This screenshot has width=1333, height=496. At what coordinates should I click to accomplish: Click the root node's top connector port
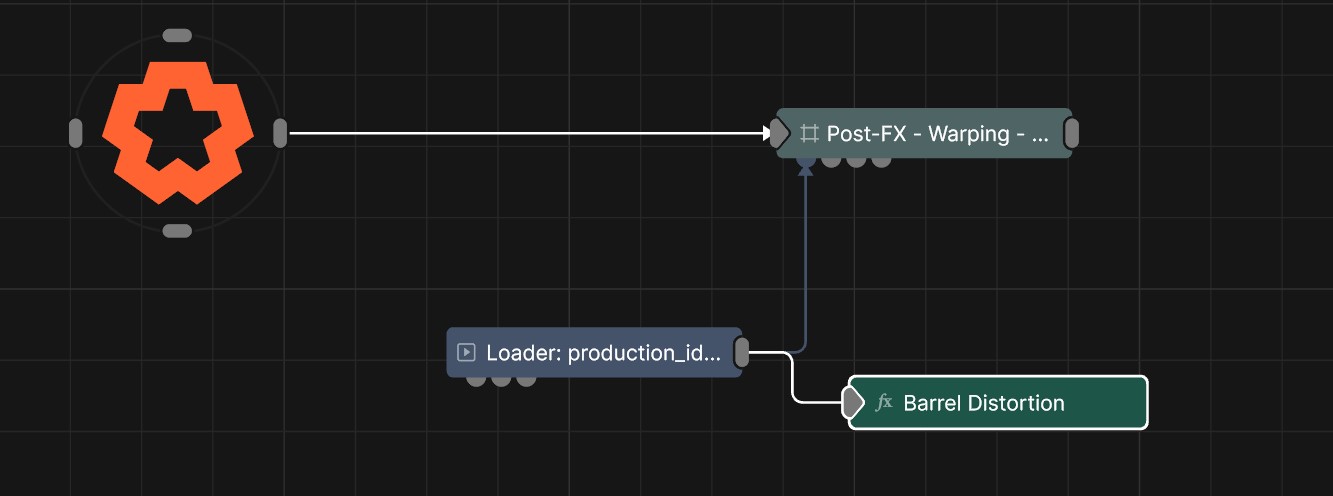177,35
